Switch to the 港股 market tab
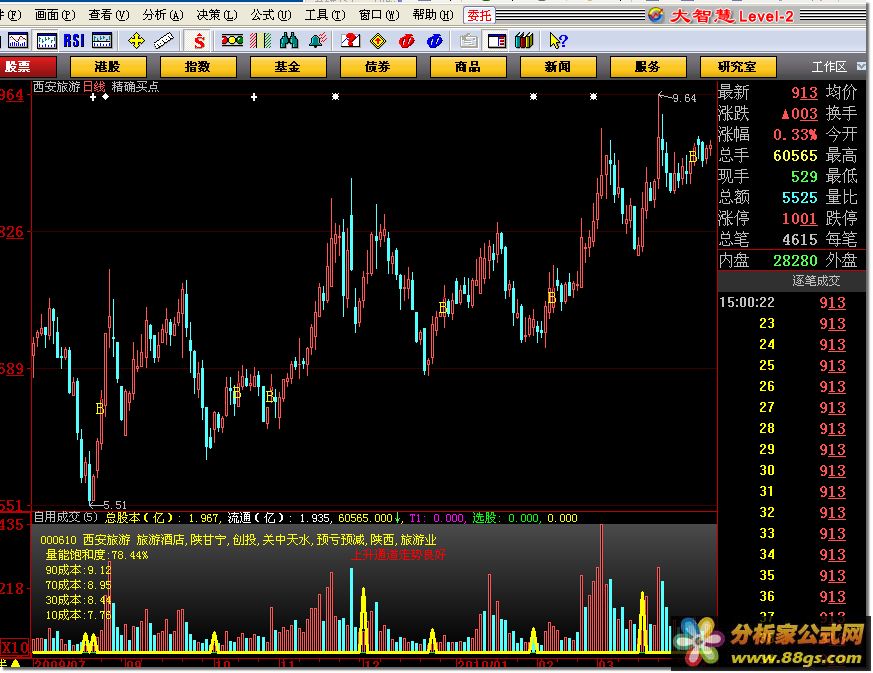 tap(107, 67)
